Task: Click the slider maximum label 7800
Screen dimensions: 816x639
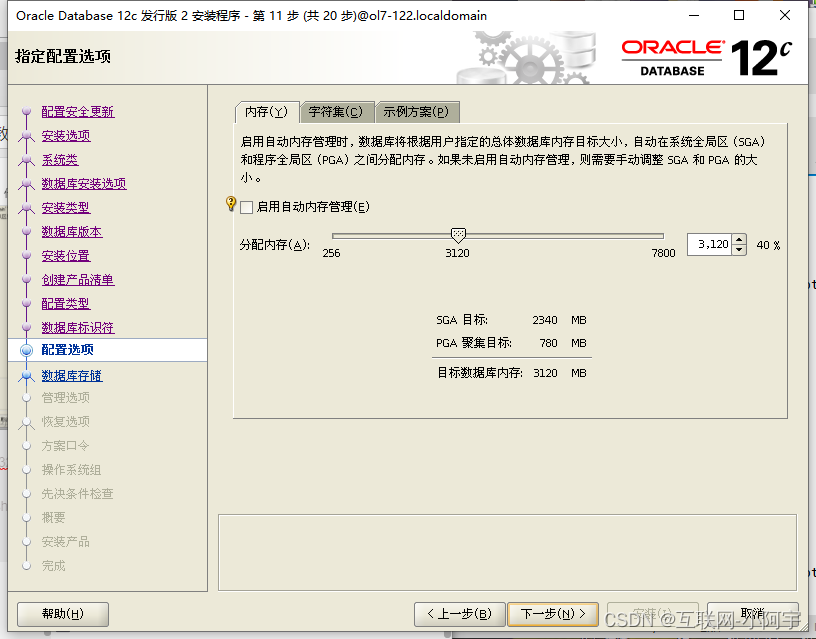Action: pyautogui.click(x=664, y=253)
